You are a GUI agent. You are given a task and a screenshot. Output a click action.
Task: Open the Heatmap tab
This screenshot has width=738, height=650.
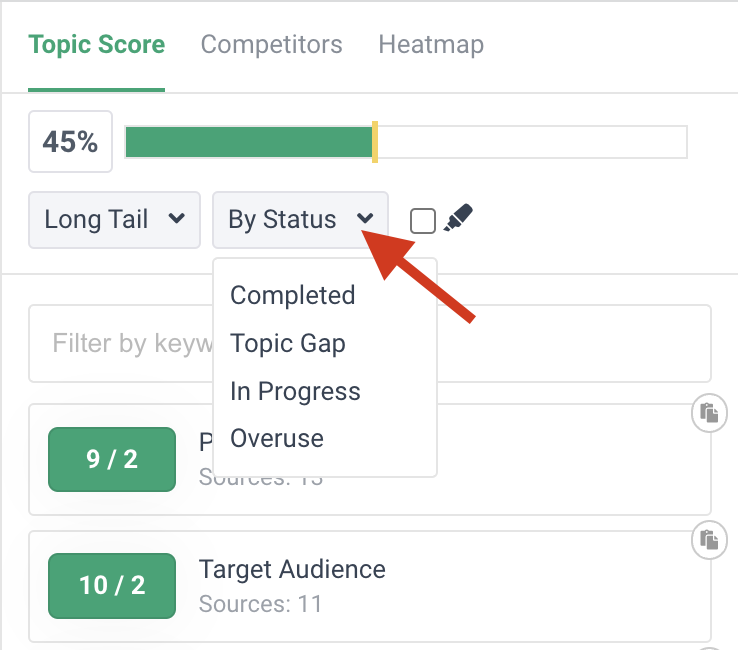431,45
